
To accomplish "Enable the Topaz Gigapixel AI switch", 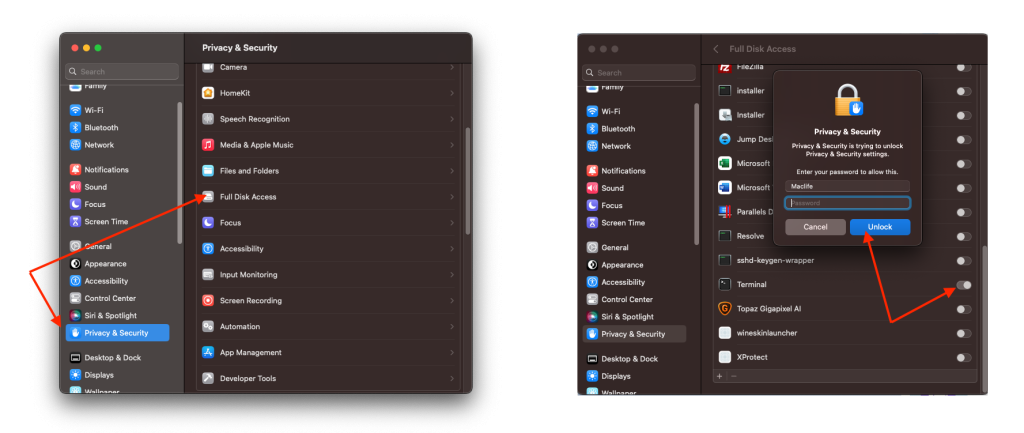I will click(x=963, y=309).
